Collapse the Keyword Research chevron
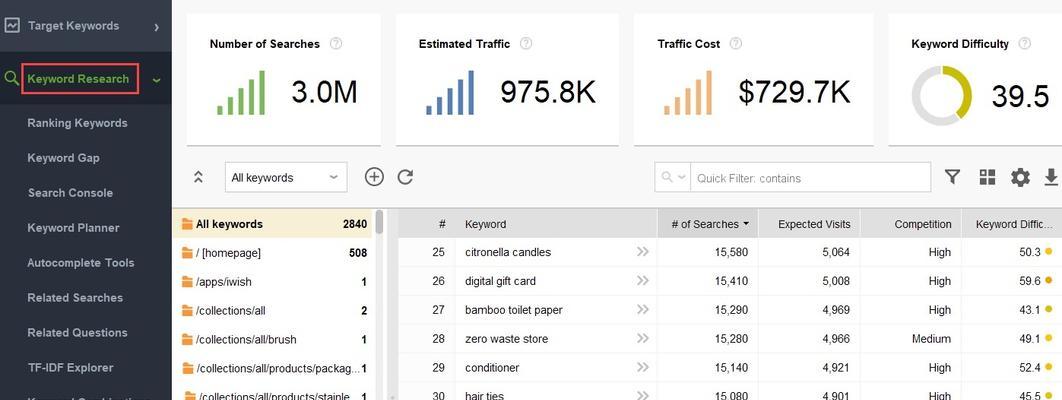Image resolution: width=1062 pixels, height=400 pixels. [x=156, y=80]
